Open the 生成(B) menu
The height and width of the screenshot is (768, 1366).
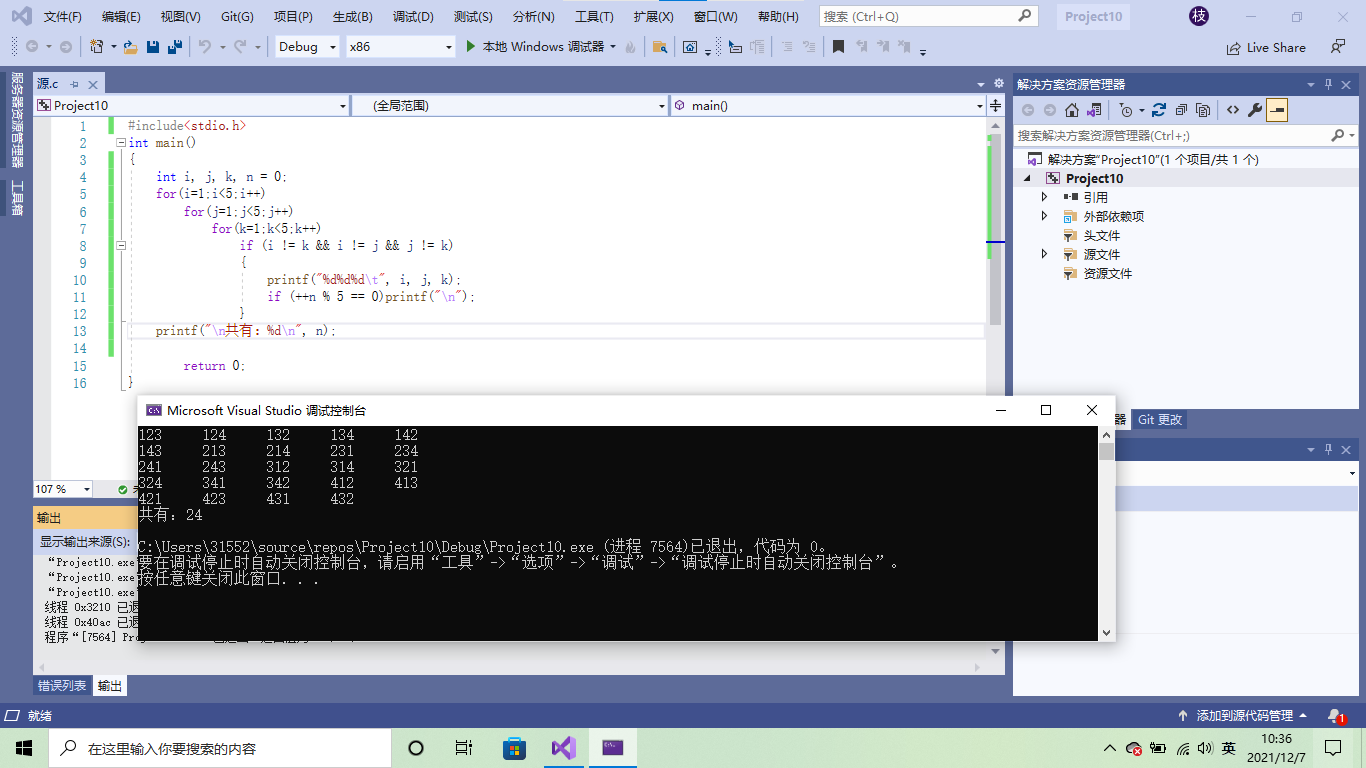point(352,16)
